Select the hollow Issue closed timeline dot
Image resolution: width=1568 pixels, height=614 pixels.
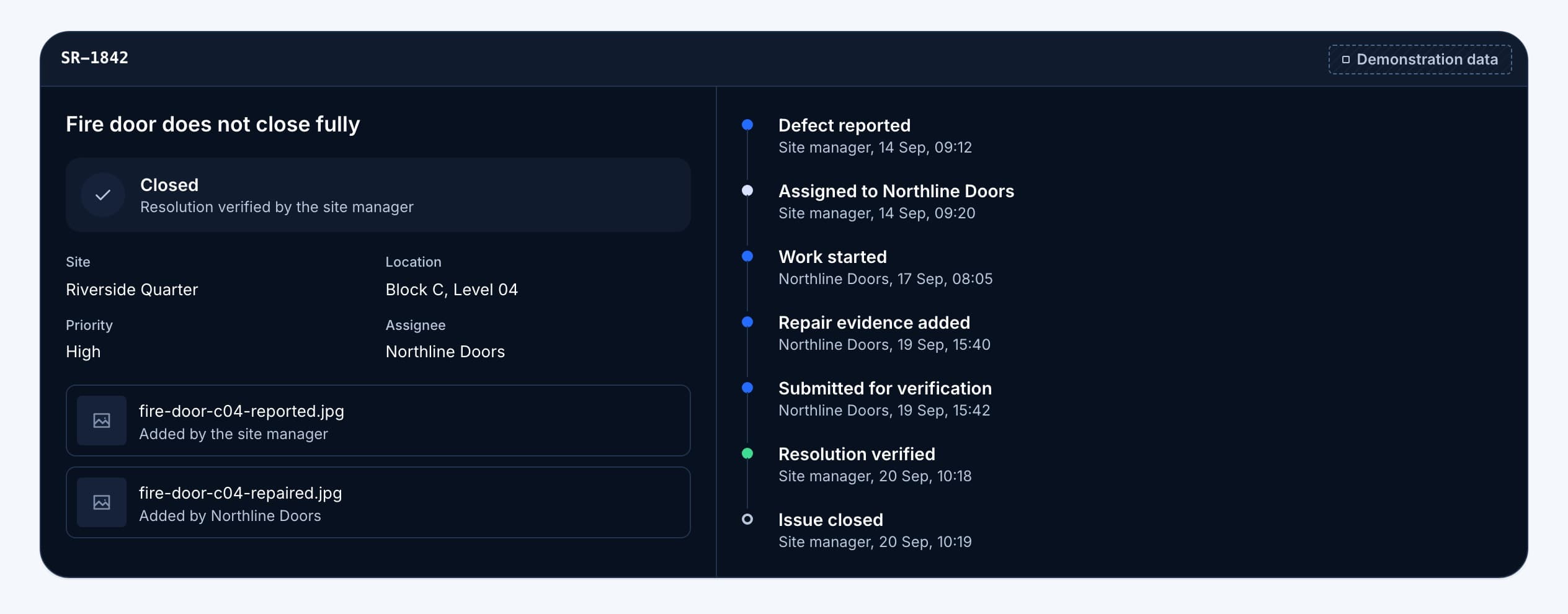coord(747,519)
